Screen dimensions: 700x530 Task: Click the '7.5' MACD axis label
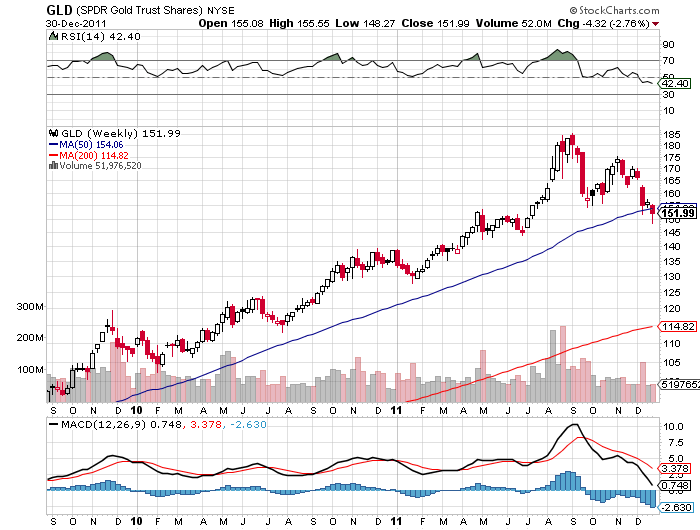(675, 442)
